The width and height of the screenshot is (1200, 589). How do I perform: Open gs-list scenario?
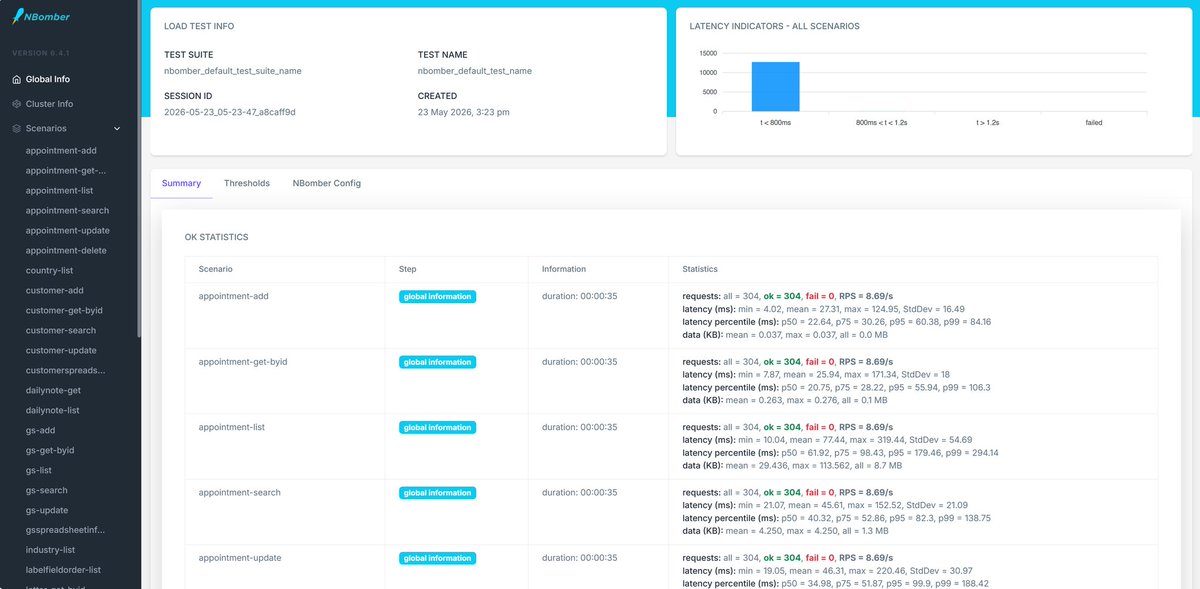pyautogui.click(x=39, y=470)
